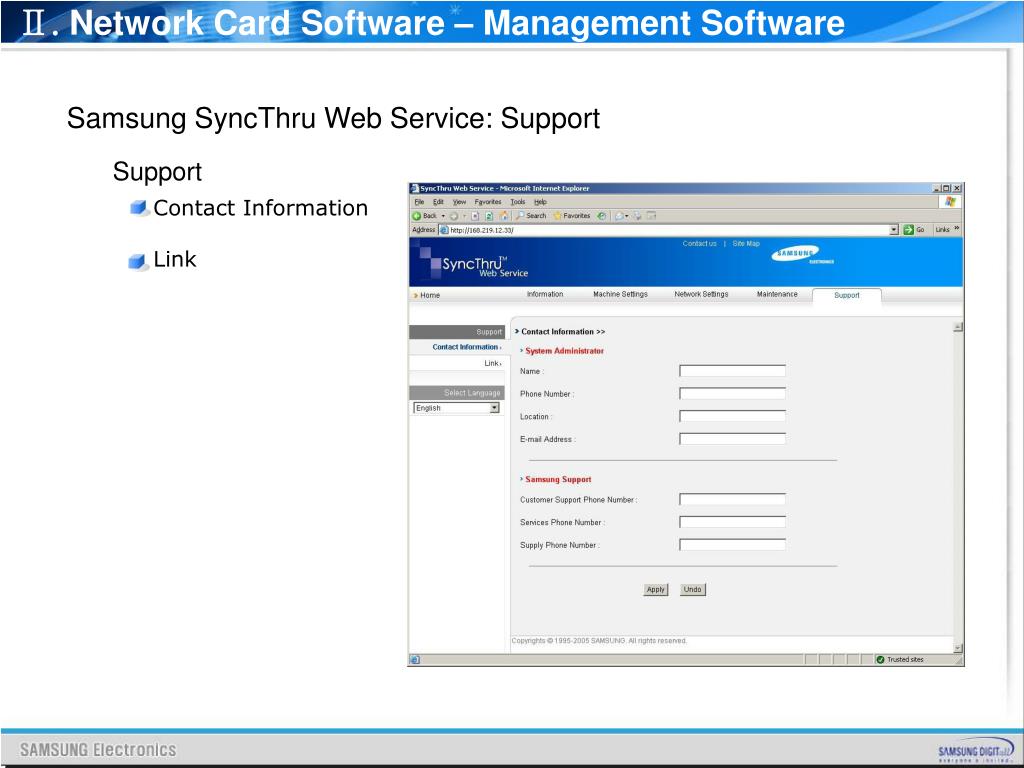The height and width of the screenshot is (768, 1024).
Task: Click the Services Phone Number field
Action: (732, 522)
